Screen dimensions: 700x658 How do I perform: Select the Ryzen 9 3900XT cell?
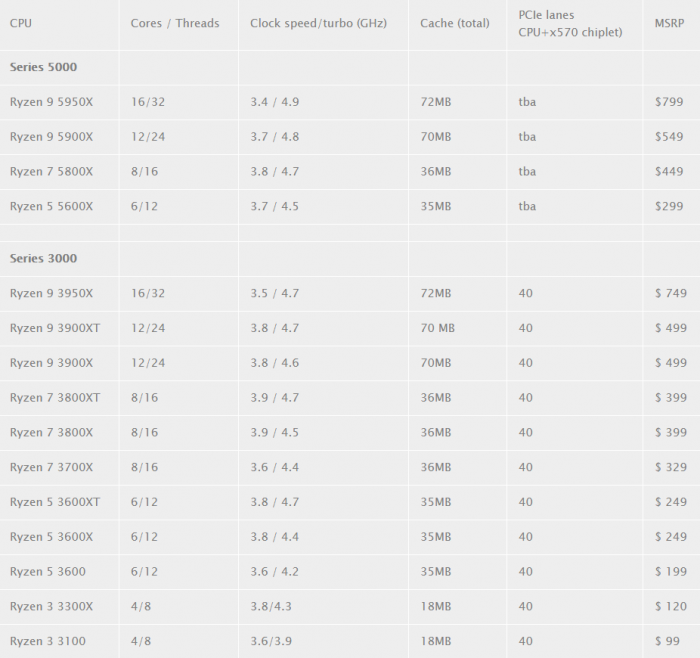[55, 329]
